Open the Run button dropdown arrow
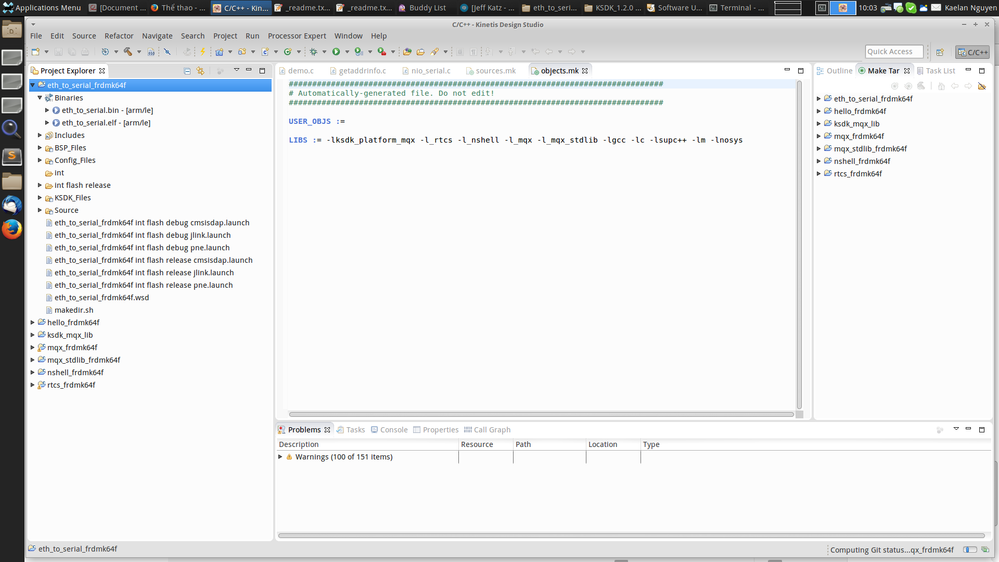 coord(347,52)
